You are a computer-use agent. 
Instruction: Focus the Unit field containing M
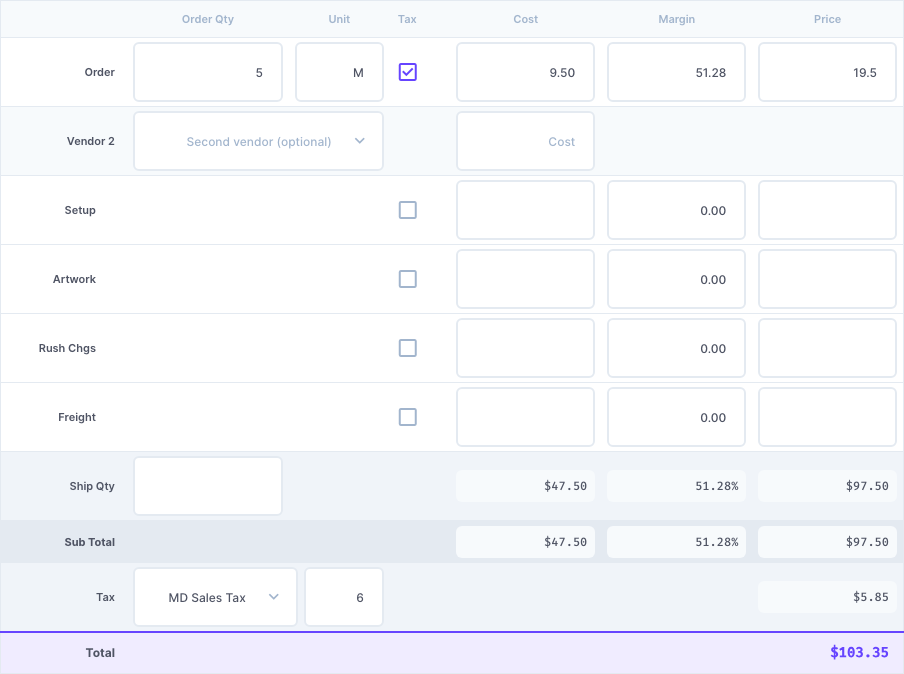[x=340, y=72]
